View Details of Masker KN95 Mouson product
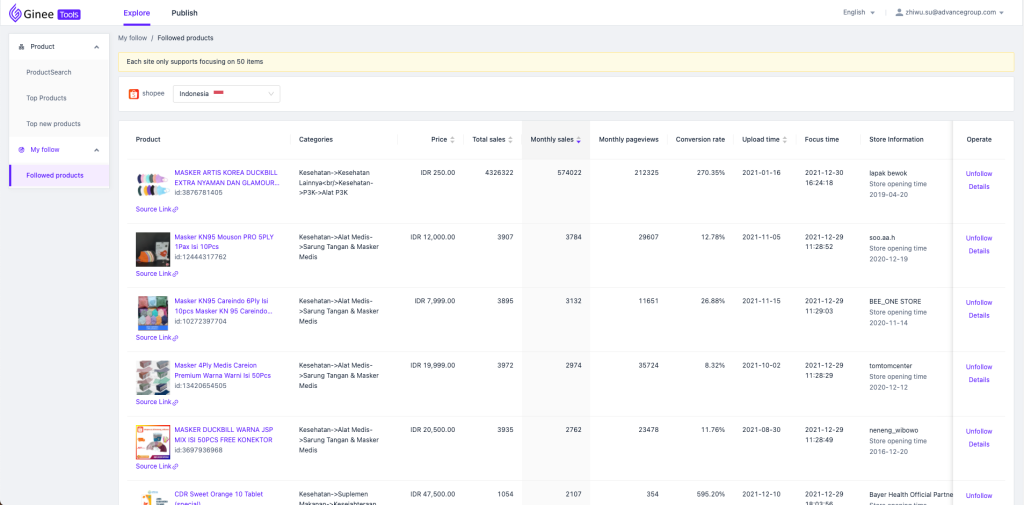This screenshot has width=1024, height=505. coord(979,251)
